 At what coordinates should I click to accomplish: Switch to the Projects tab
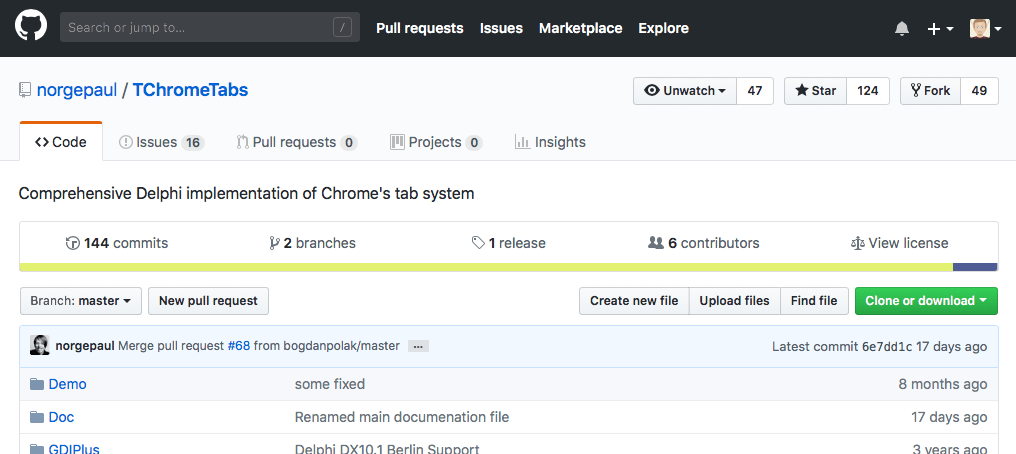point(436,142)
